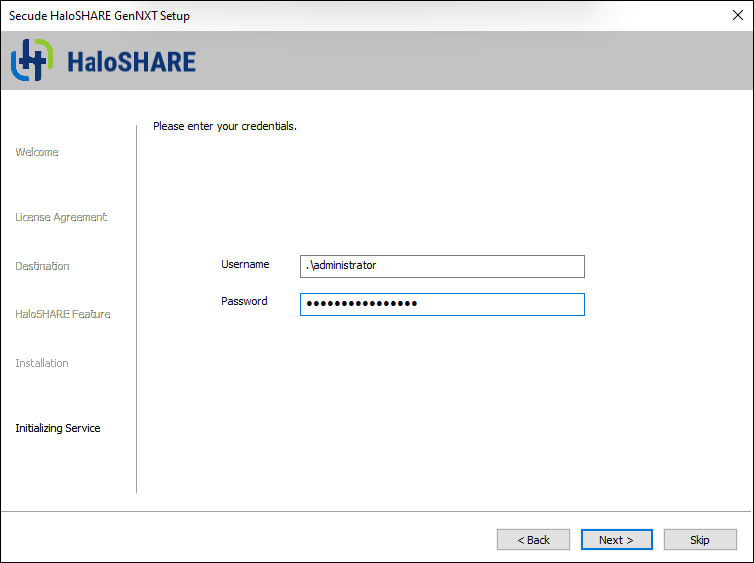Select the Initializing Service step
754x563 pixels.
58,428
